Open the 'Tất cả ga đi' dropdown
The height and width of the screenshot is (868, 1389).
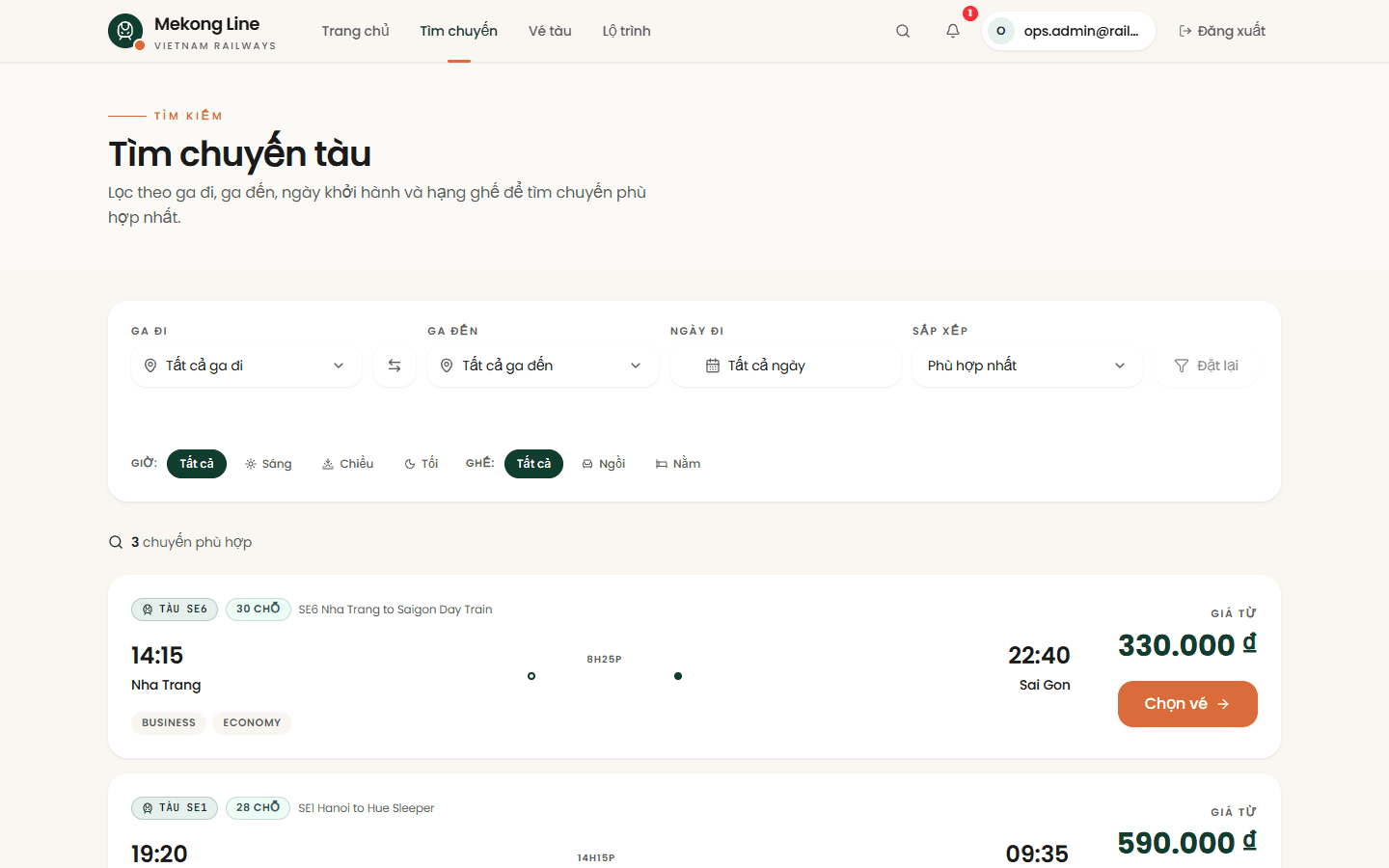click(x=246, y=366)
